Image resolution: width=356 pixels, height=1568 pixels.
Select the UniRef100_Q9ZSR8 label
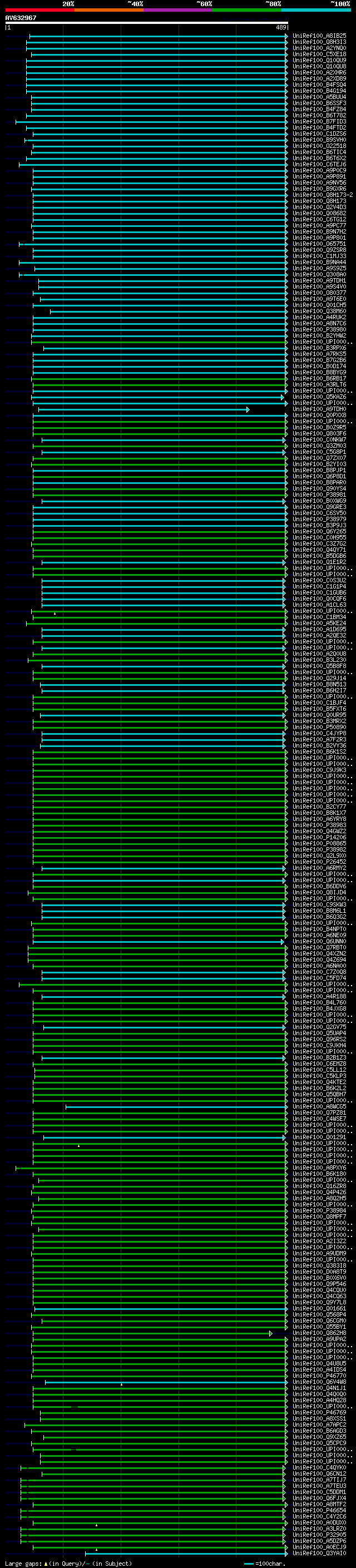[319, 250]
